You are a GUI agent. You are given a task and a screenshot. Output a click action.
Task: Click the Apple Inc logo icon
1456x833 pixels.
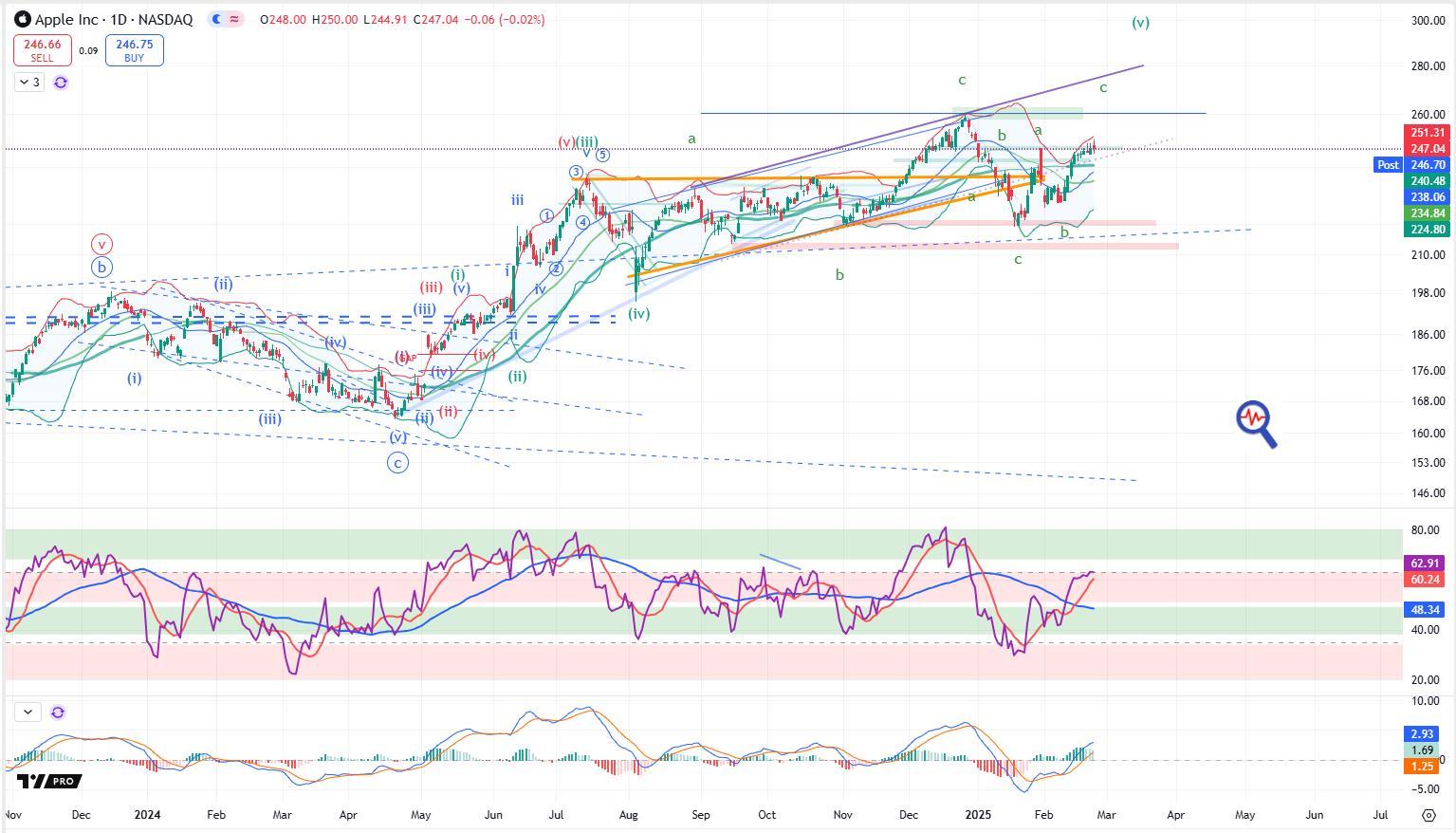pos(23,19)
